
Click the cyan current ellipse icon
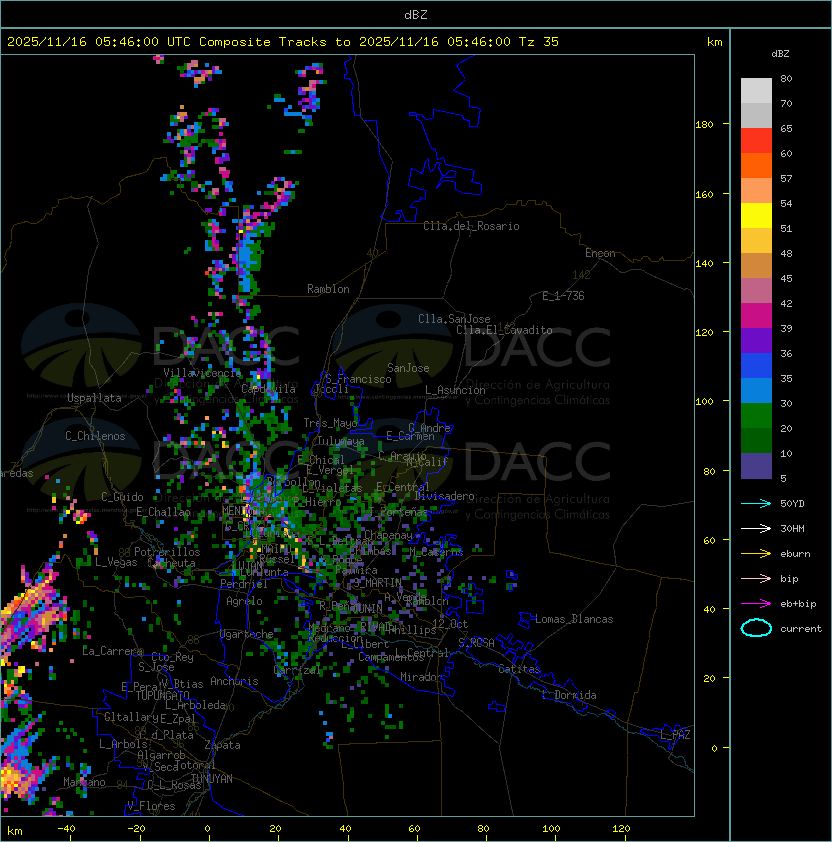756,628
